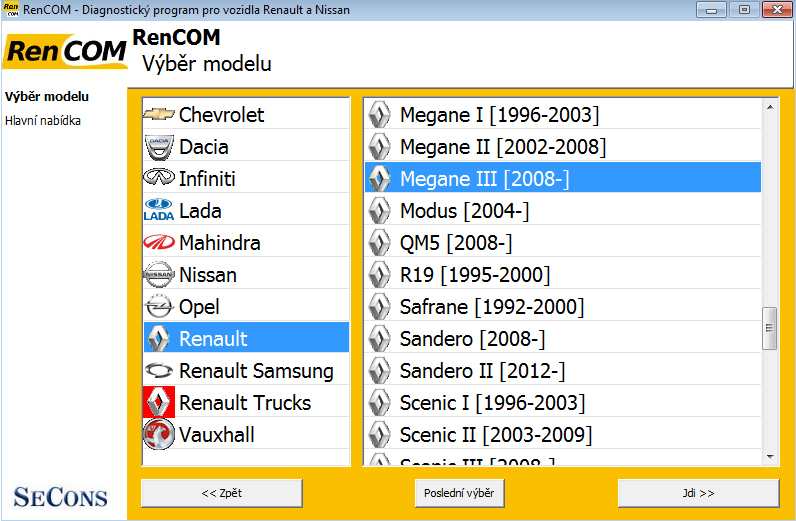Click the Dacia brand logo icon

159,147
